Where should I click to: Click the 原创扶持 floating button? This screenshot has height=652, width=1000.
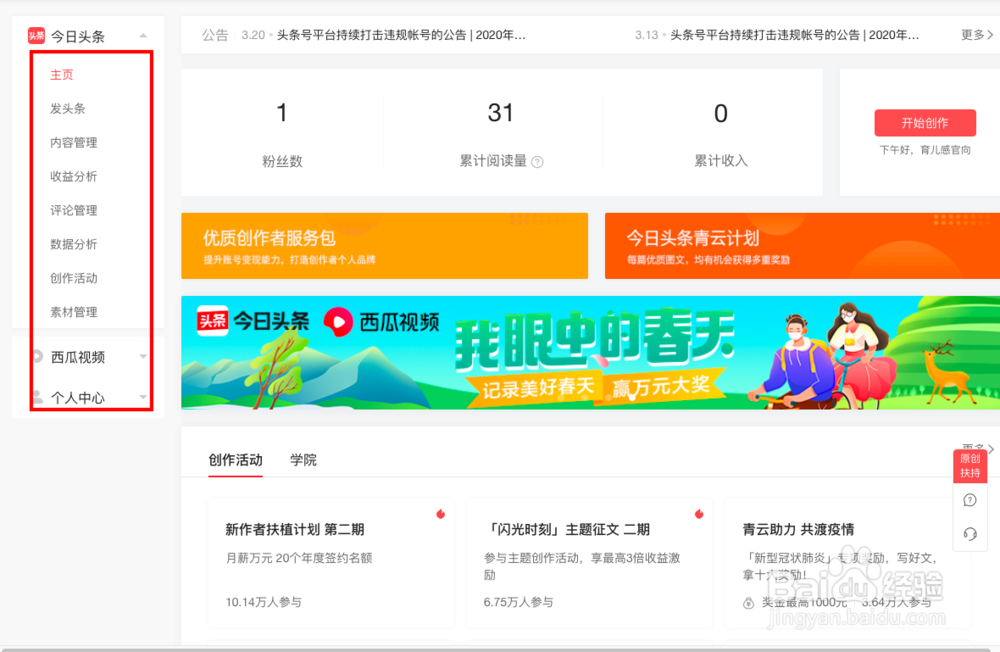pyautogui.click(x=970, y=466)
